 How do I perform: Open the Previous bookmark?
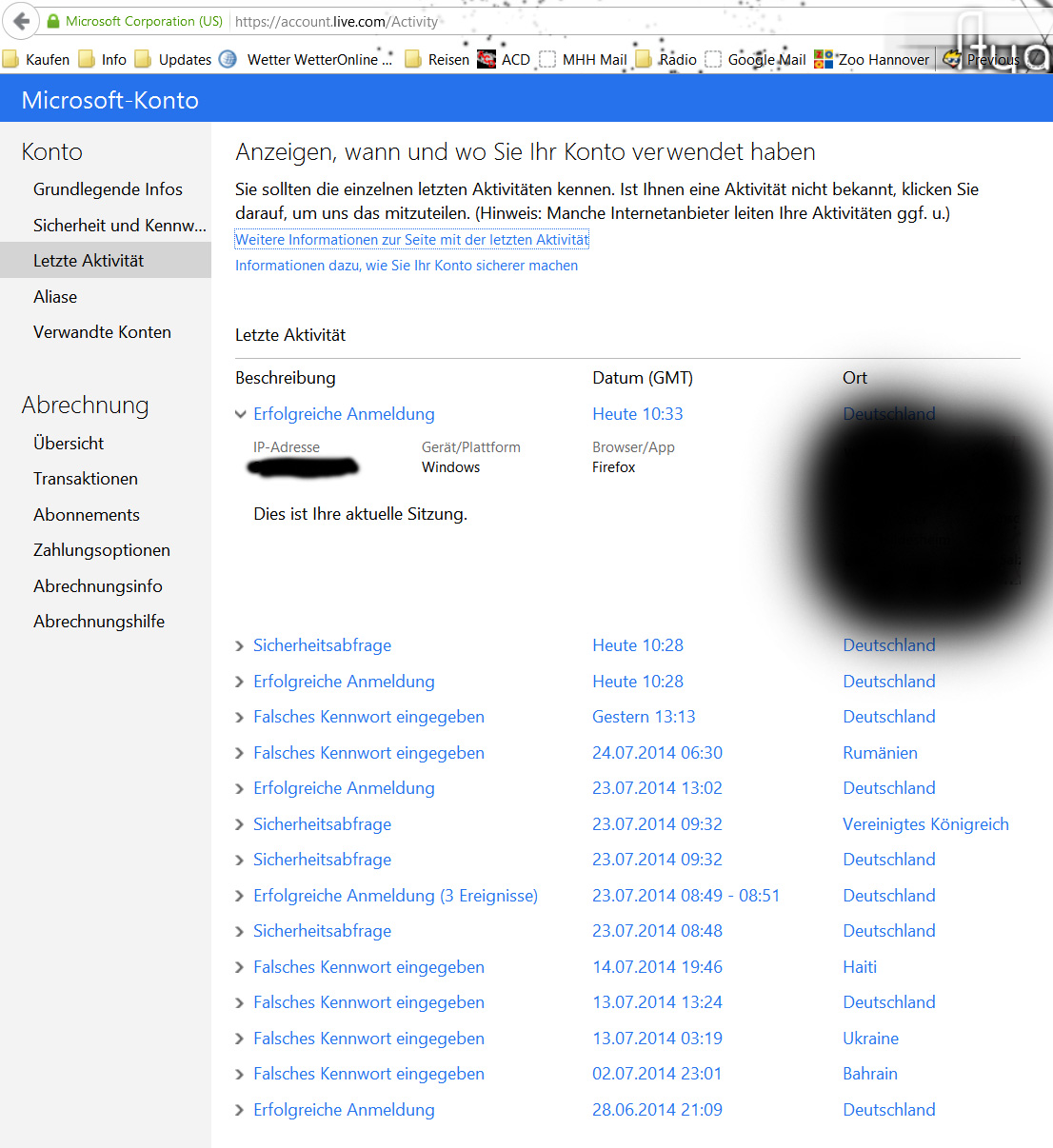983,59
